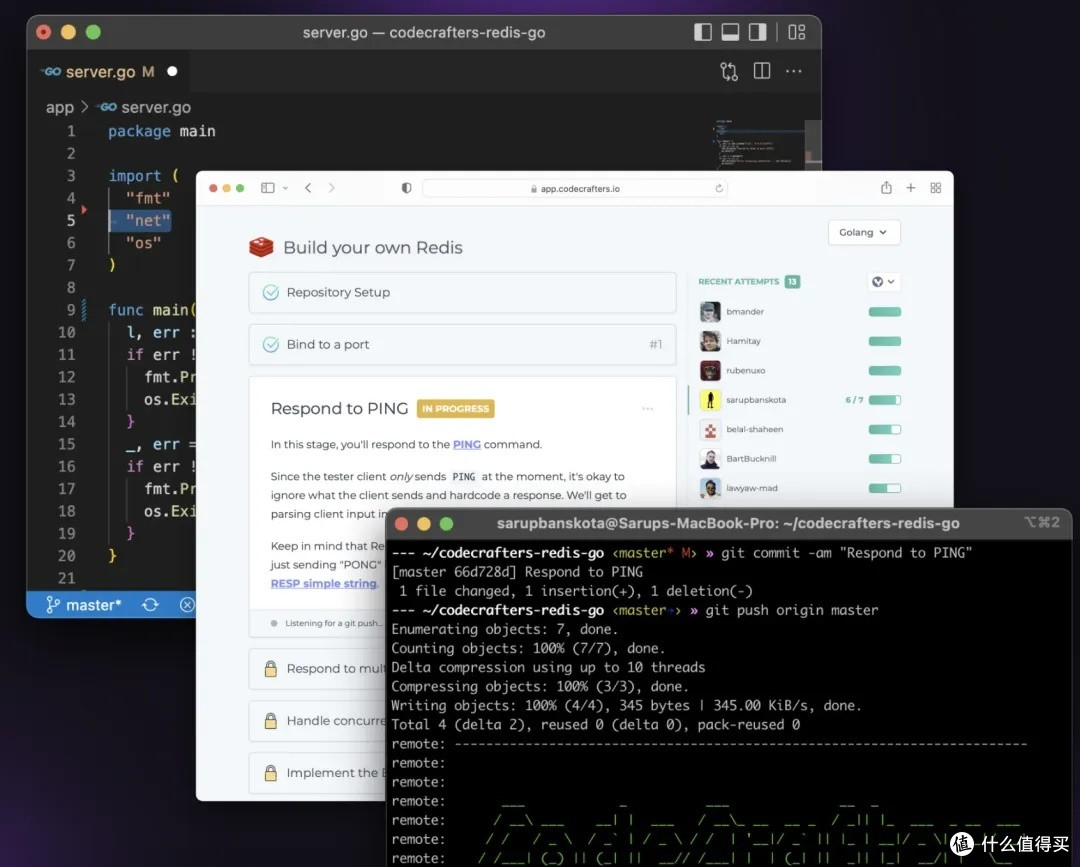Open Respond to PING ellipsis menu

click(x=647, y=409)
